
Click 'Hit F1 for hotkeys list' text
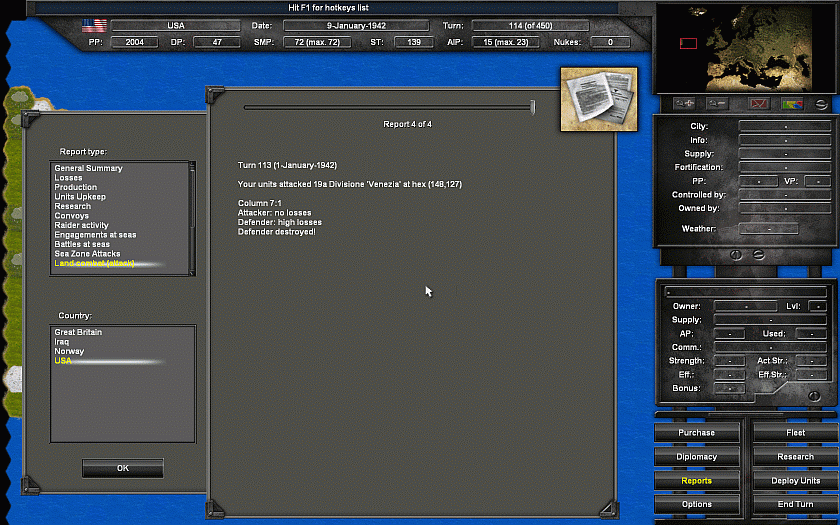click(x=328, y=8)
